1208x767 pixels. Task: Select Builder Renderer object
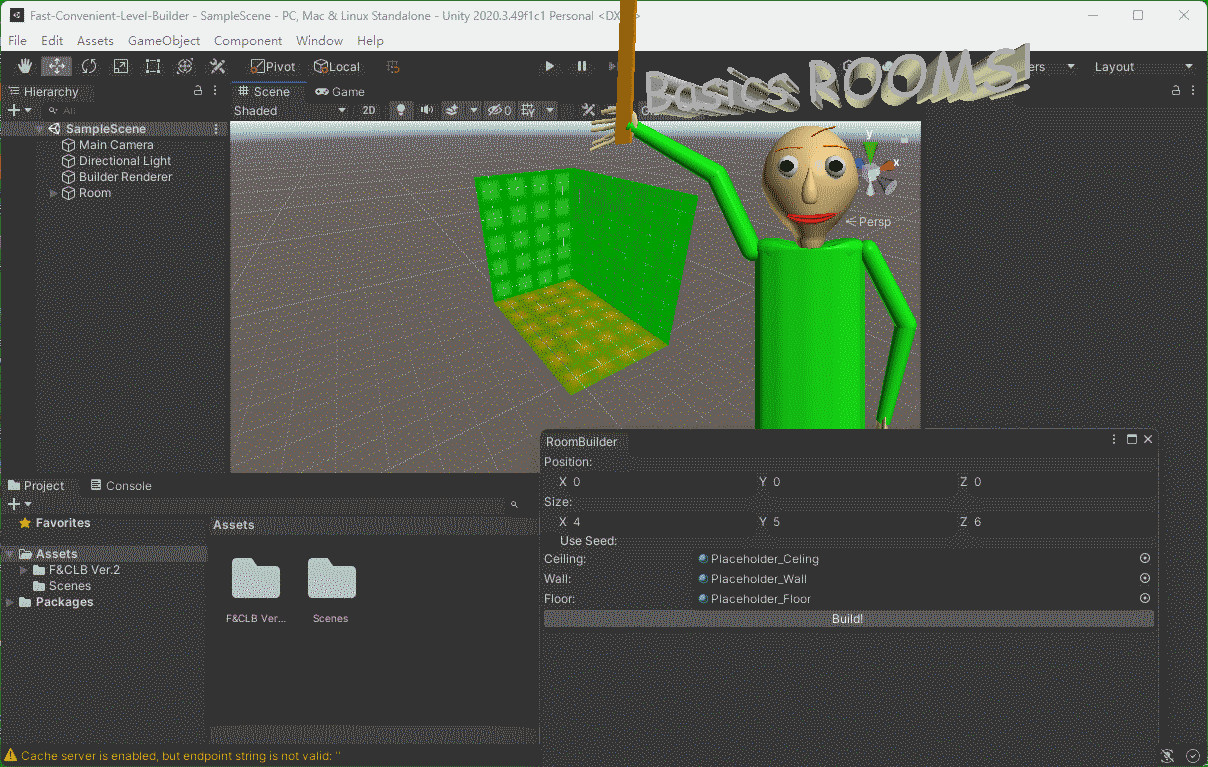tap(125, 177)
